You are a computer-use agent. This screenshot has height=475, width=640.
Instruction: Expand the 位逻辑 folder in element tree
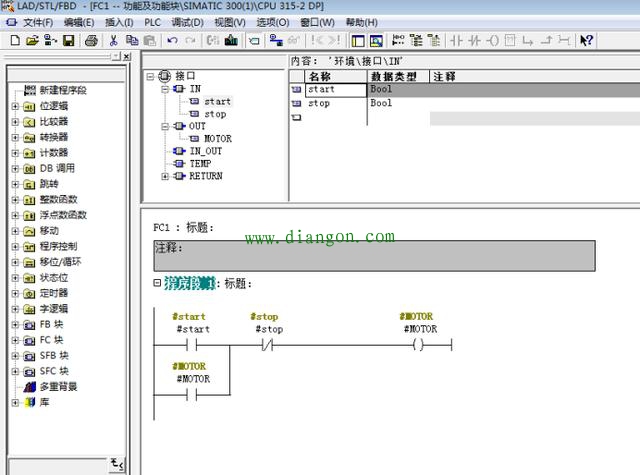[15, 106]
